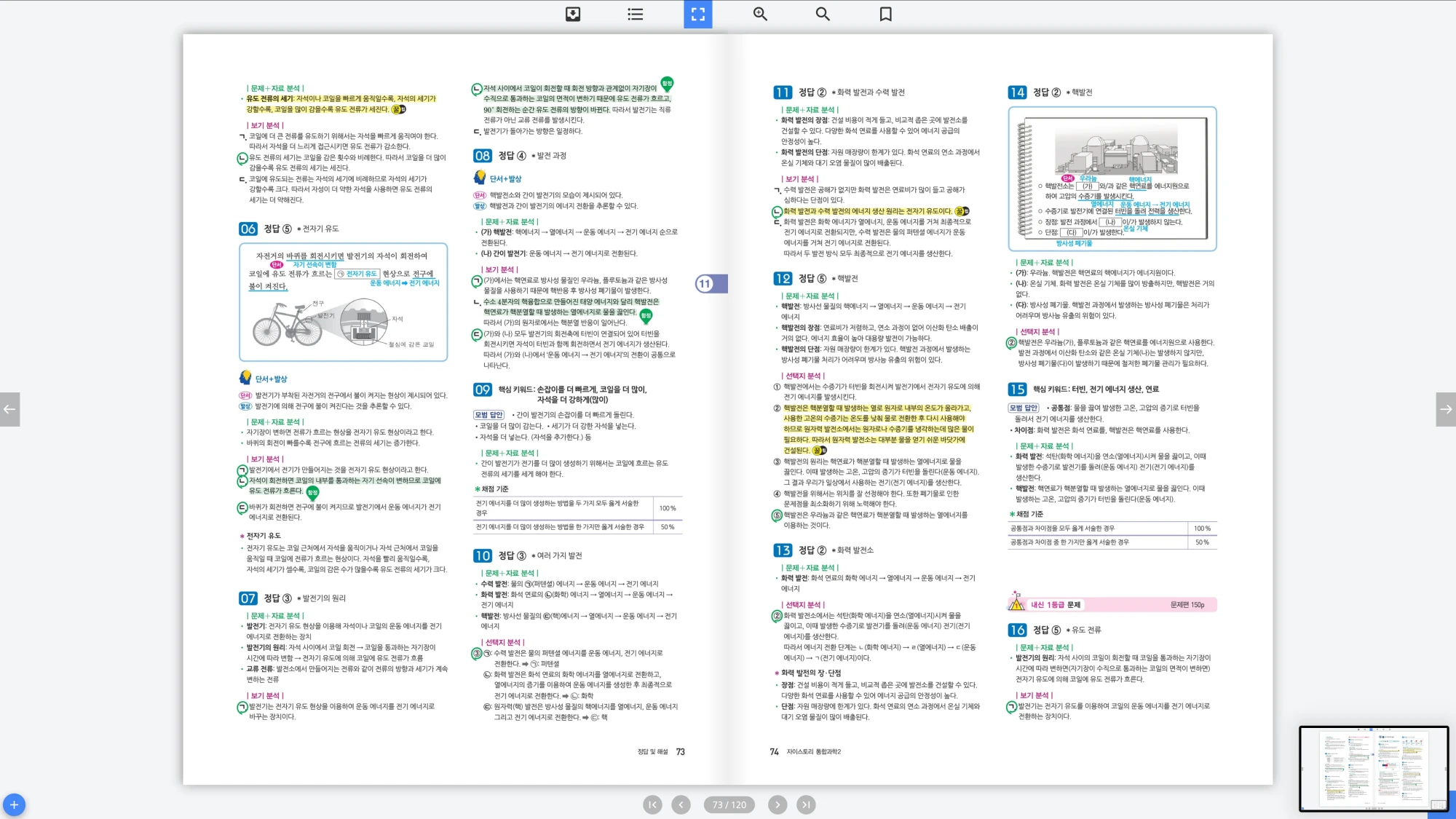Go to next spread with right arrow
Image resolution: width=1456 pixels, height=819 pixels.
click(1446, 409)
